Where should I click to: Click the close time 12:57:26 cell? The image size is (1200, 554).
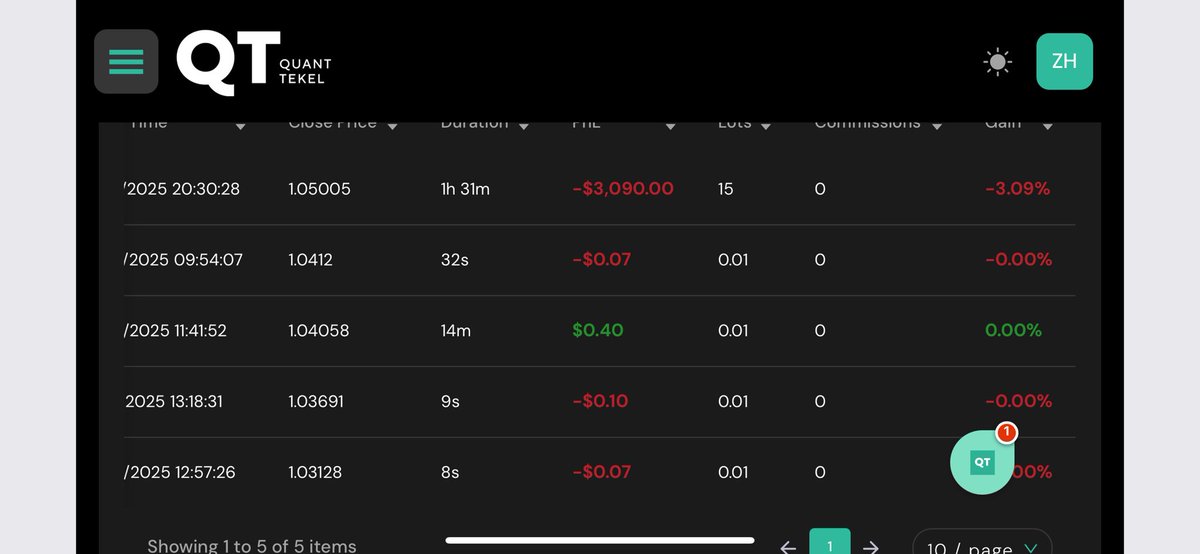(180, 472)
